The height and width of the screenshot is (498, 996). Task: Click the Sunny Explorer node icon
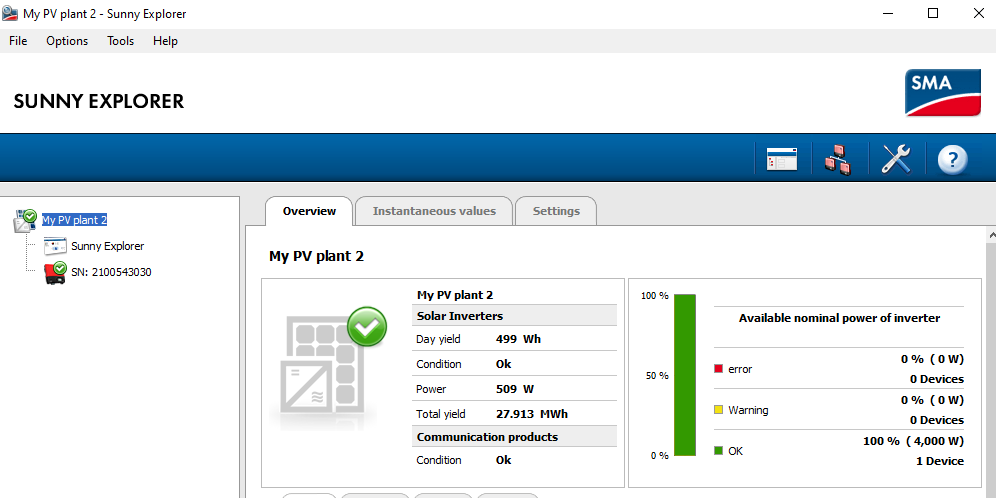pos(55,246)
